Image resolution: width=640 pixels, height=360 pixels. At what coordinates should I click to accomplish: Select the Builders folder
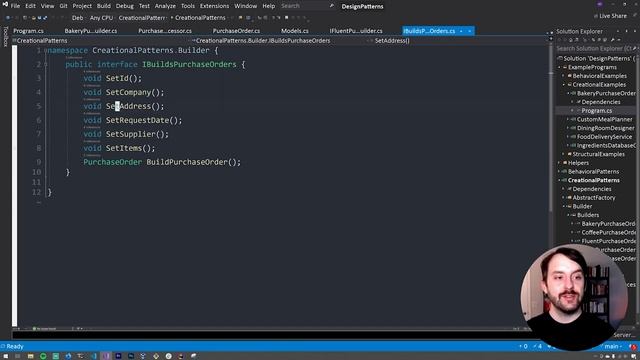[x=588, y=215]
